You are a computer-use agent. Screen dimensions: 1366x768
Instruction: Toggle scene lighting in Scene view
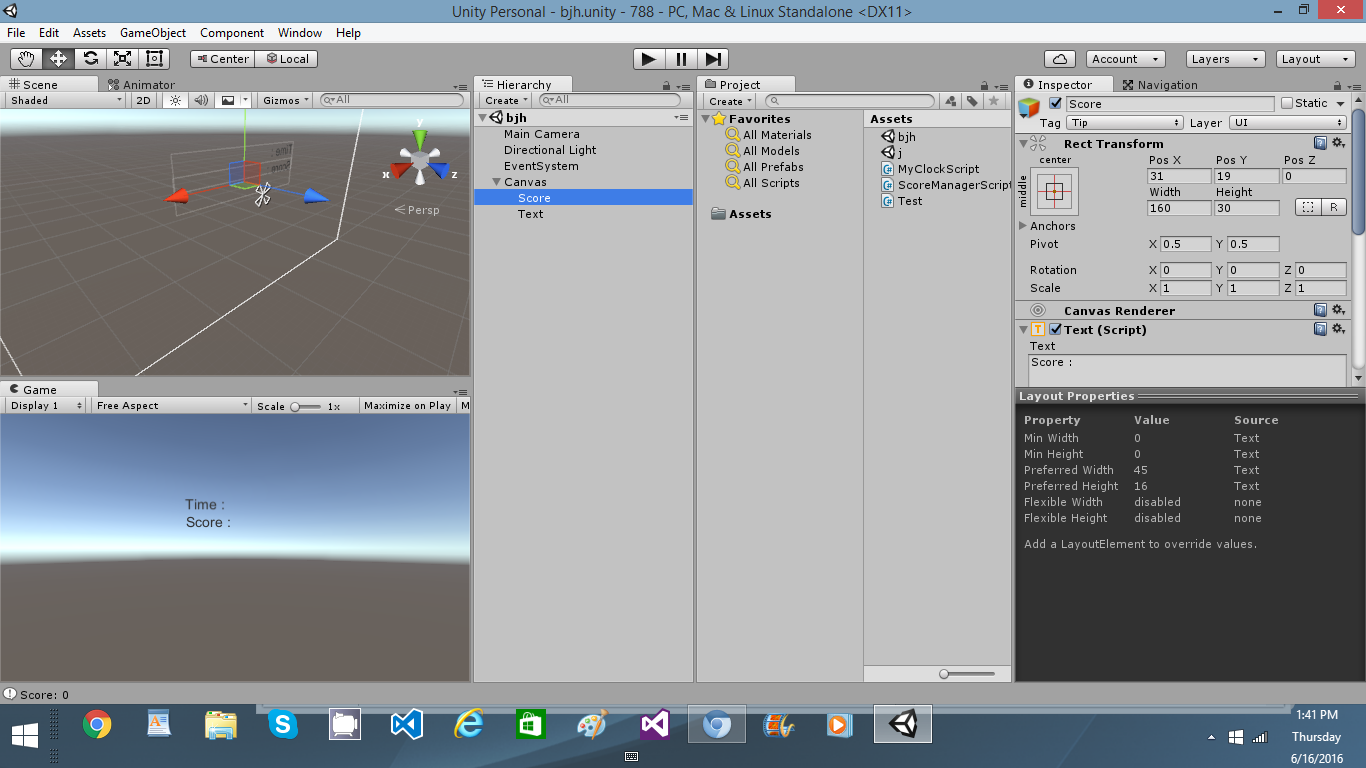pos(176,100)
